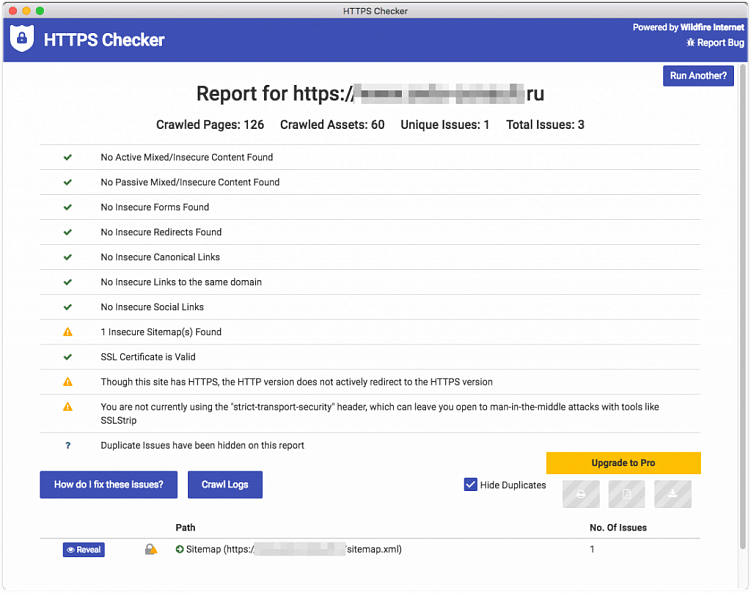Click the Unique Issues: 1 stat
Screen dimensions: 751x593
[x=445, y=125]
